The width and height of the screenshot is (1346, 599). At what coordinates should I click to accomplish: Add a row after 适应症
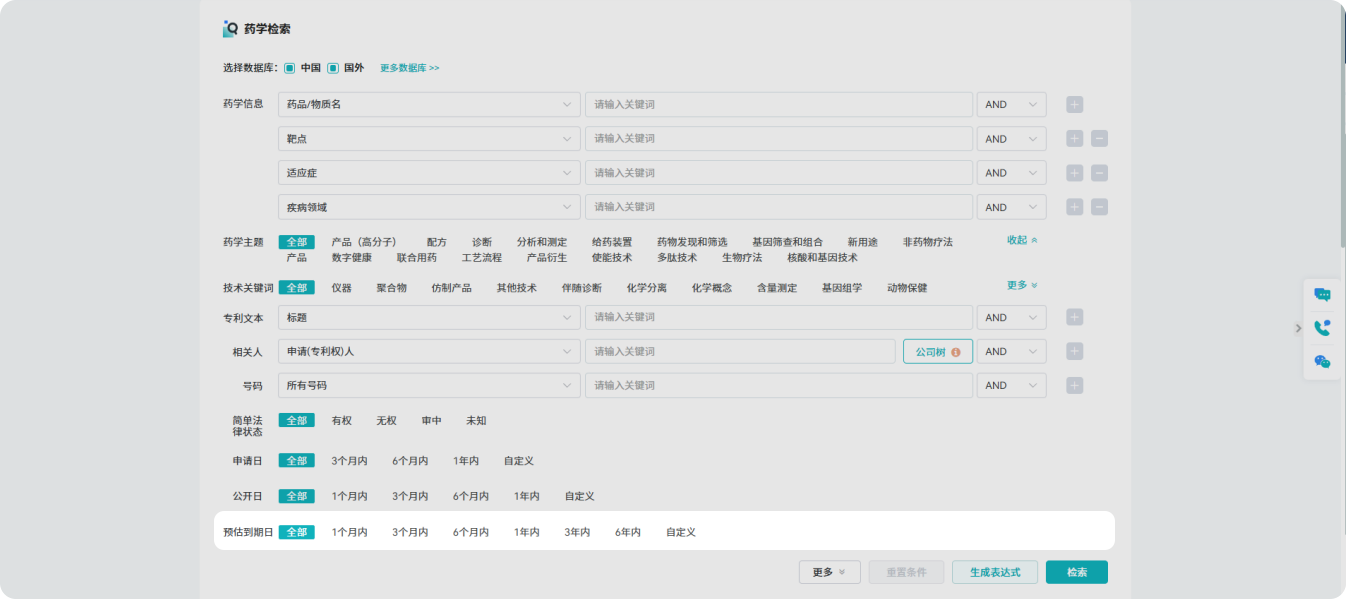(x=1075, y=173)
